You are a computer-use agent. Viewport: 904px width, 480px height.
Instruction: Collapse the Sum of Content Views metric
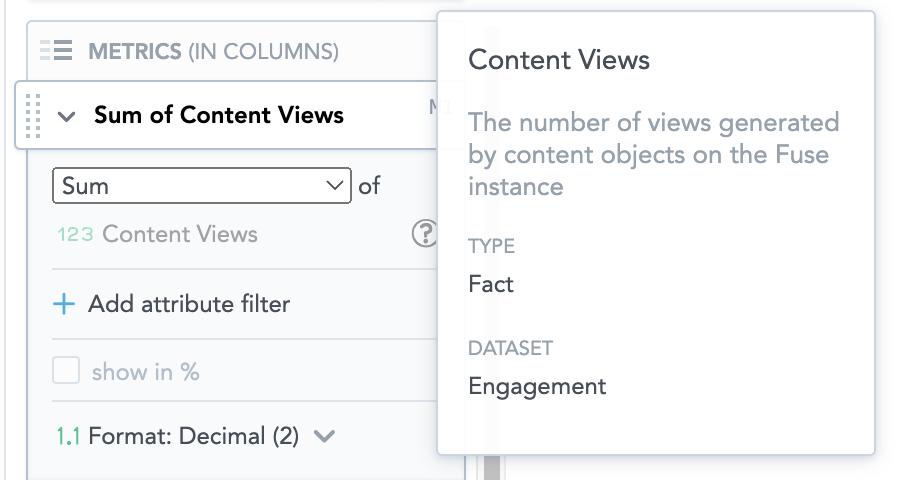(x=67, y=116)
